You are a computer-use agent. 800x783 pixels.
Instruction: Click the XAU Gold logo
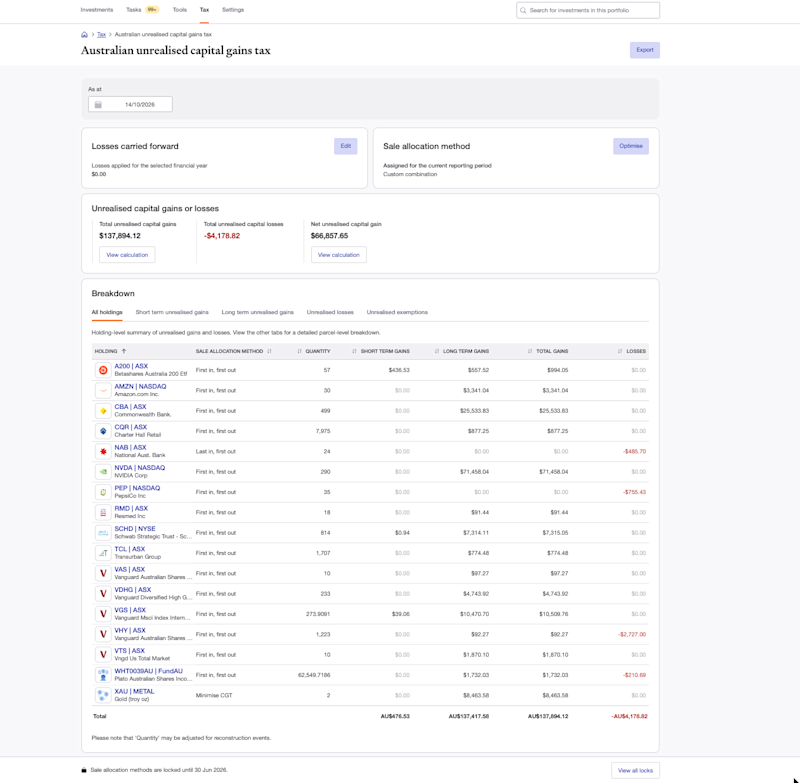(x=103, y=695)
